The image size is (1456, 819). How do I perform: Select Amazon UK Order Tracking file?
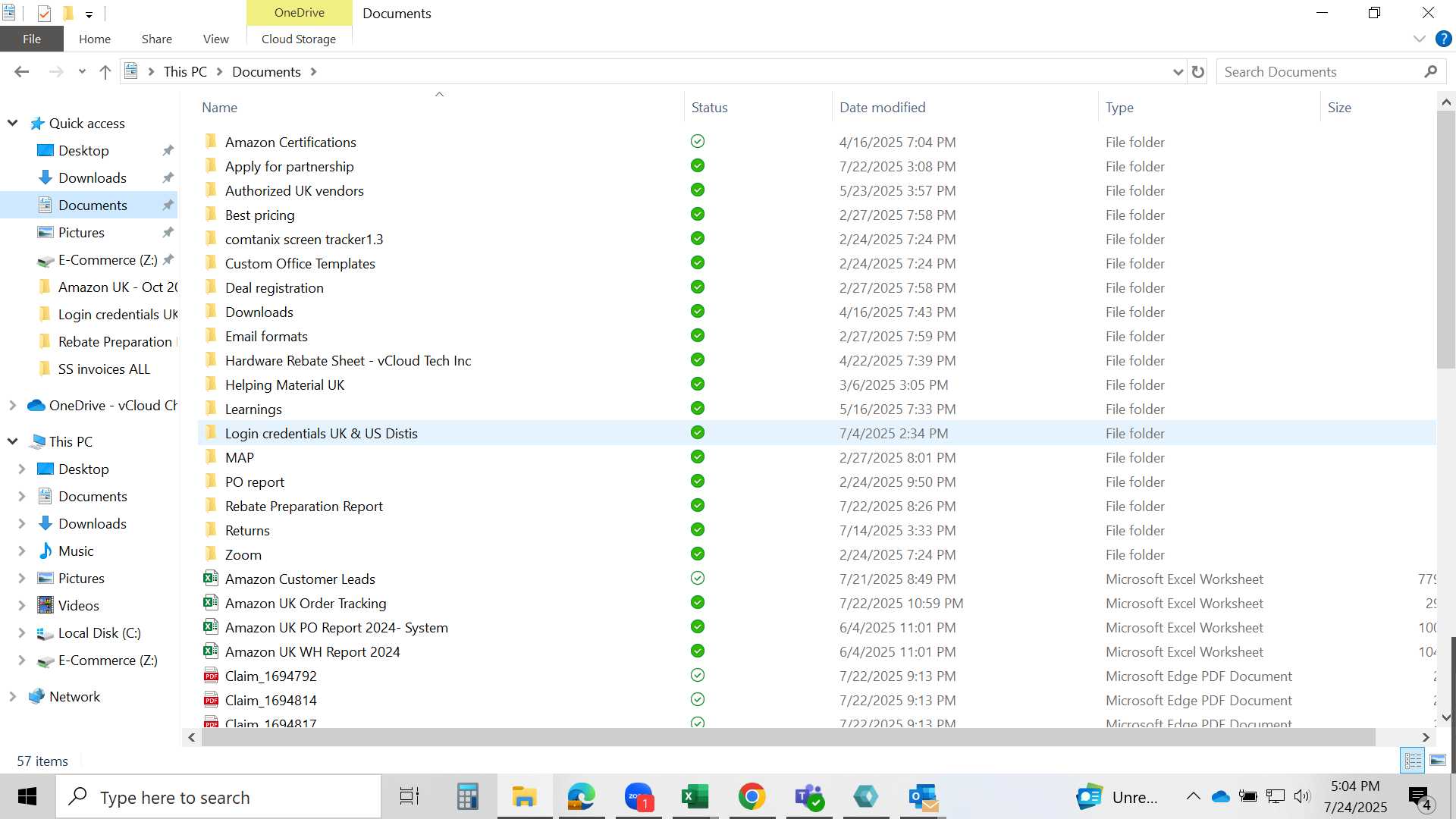point(305,603)
